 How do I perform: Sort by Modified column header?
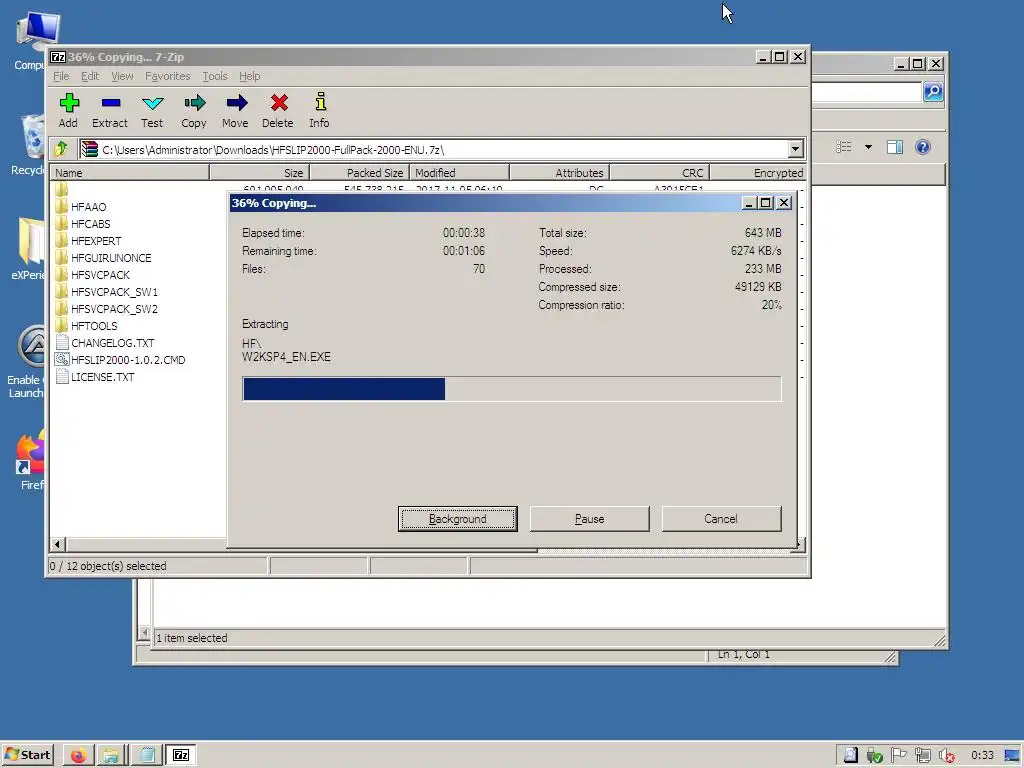coord(460,173)
